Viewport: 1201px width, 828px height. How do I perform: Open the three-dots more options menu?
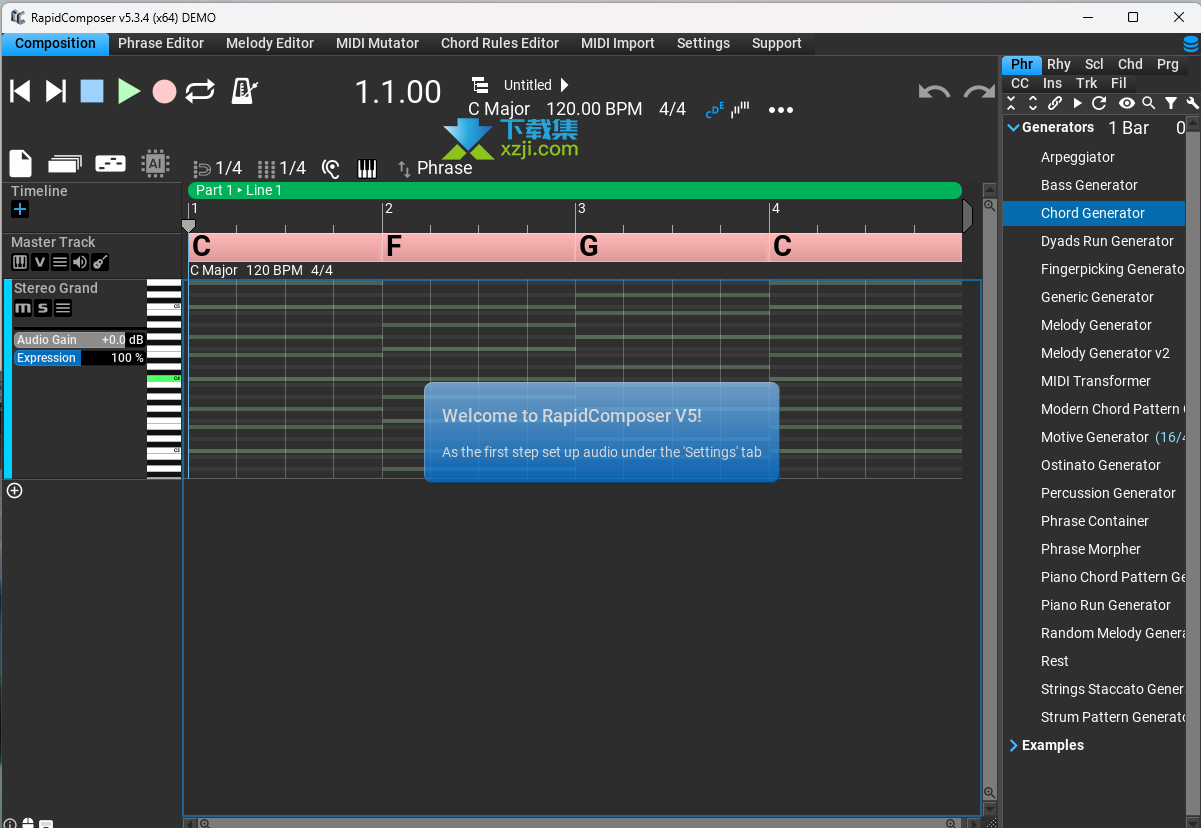tap(781, 110)
